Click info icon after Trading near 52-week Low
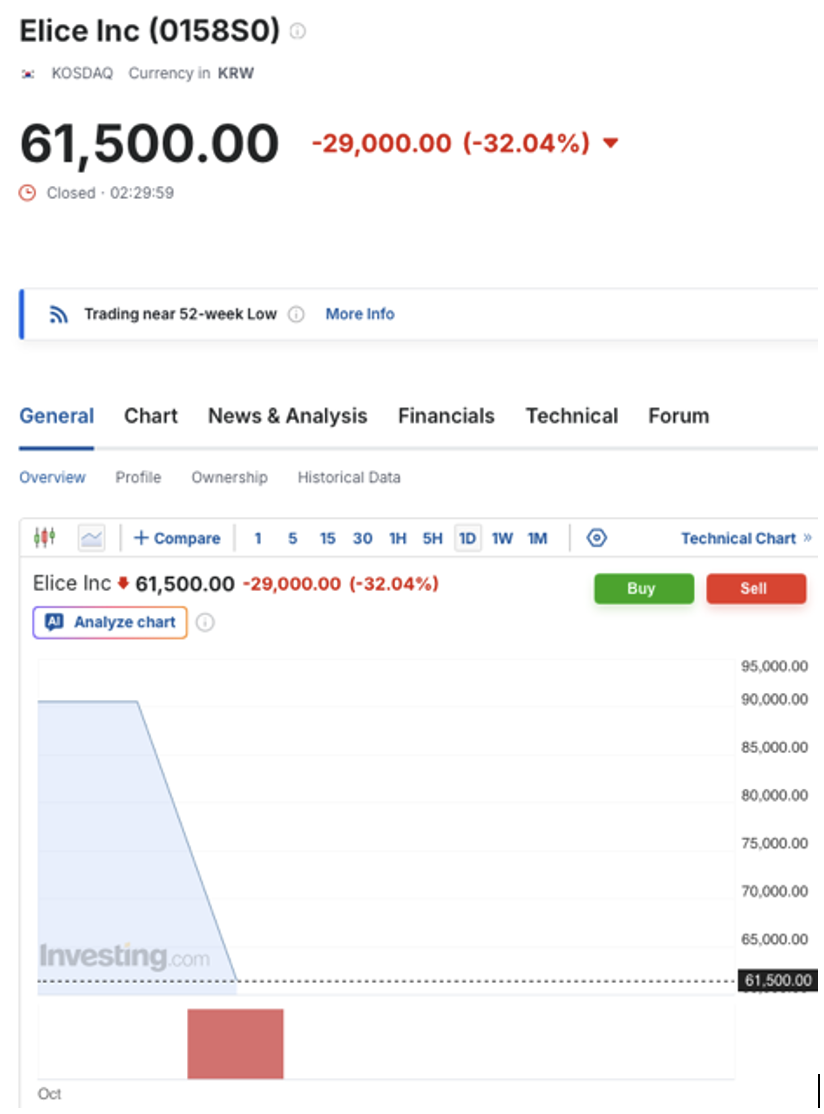 point(296,314)
